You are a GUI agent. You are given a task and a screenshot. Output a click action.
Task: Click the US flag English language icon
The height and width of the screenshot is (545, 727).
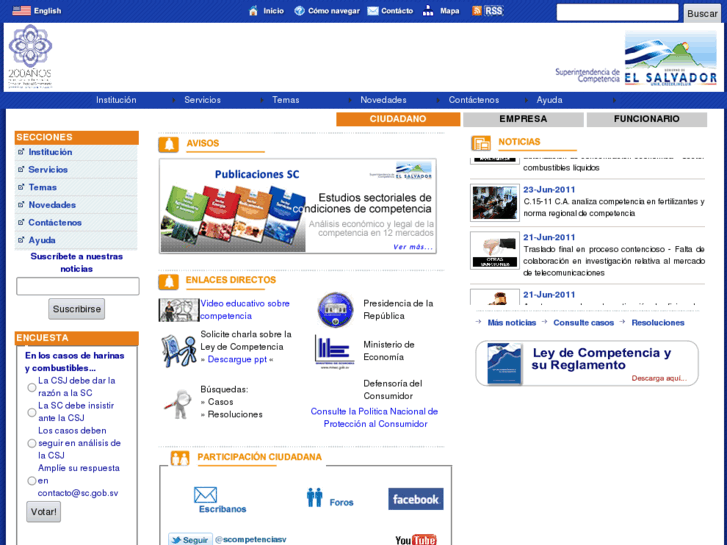point(21,11)
